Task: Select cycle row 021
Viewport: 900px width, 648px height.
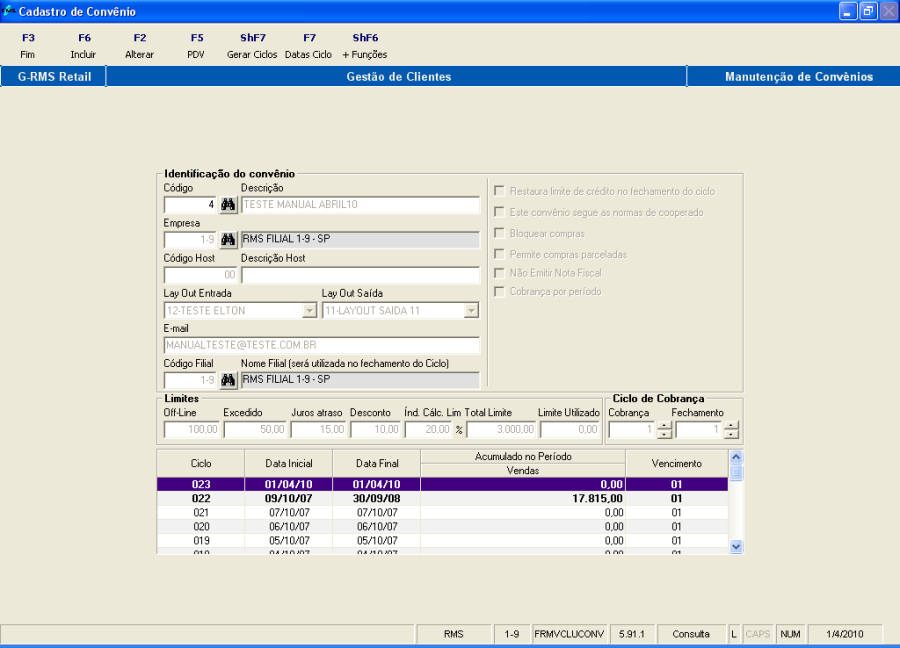Action: (x=442, y=513)
